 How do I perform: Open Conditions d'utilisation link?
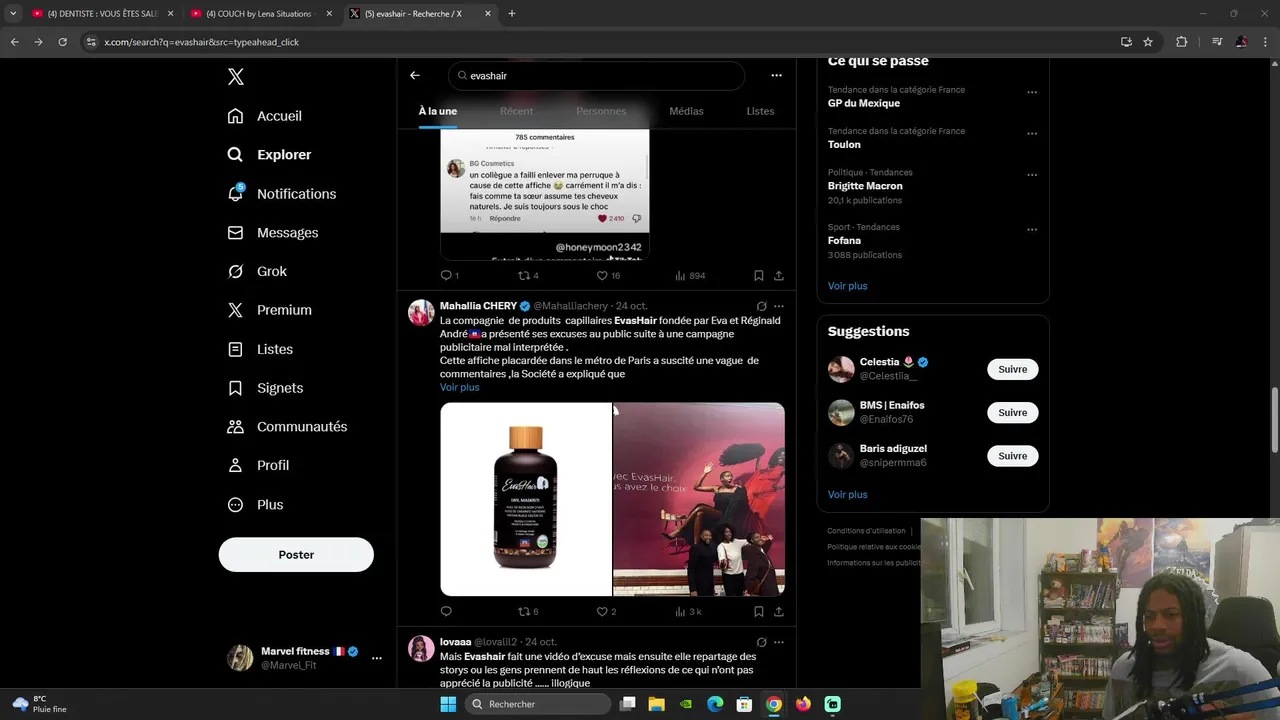[x=866, y=531]
